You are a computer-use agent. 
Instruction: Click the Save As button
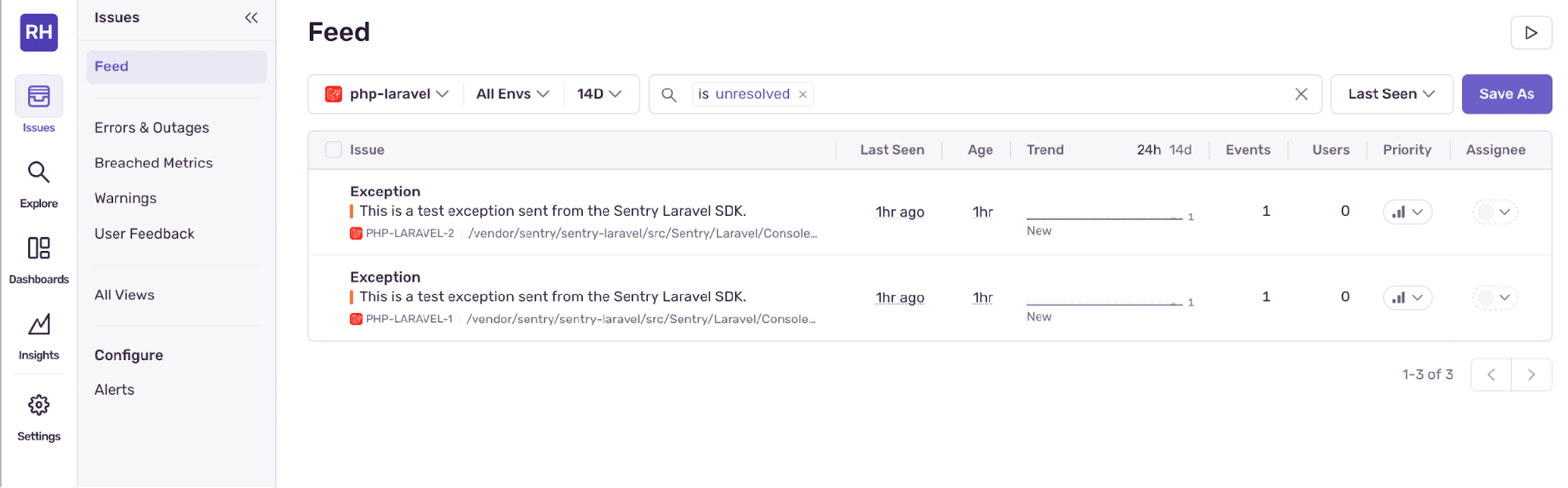click(x=1506, y=94)
